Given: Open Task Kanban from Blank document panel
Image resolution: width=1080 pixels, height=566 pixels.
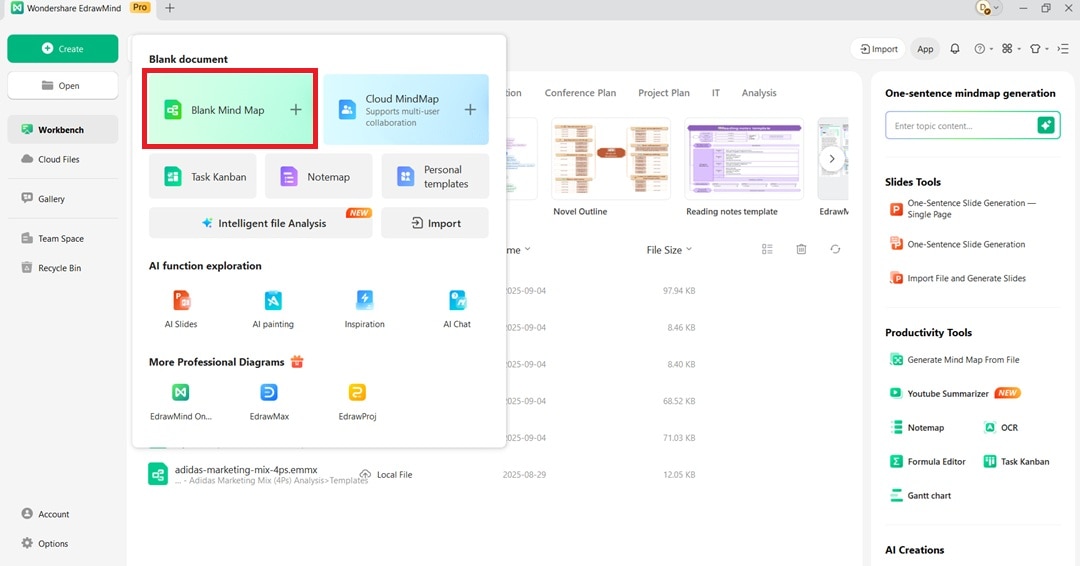Looking at the screenshot, I should (x=202, y=176).
